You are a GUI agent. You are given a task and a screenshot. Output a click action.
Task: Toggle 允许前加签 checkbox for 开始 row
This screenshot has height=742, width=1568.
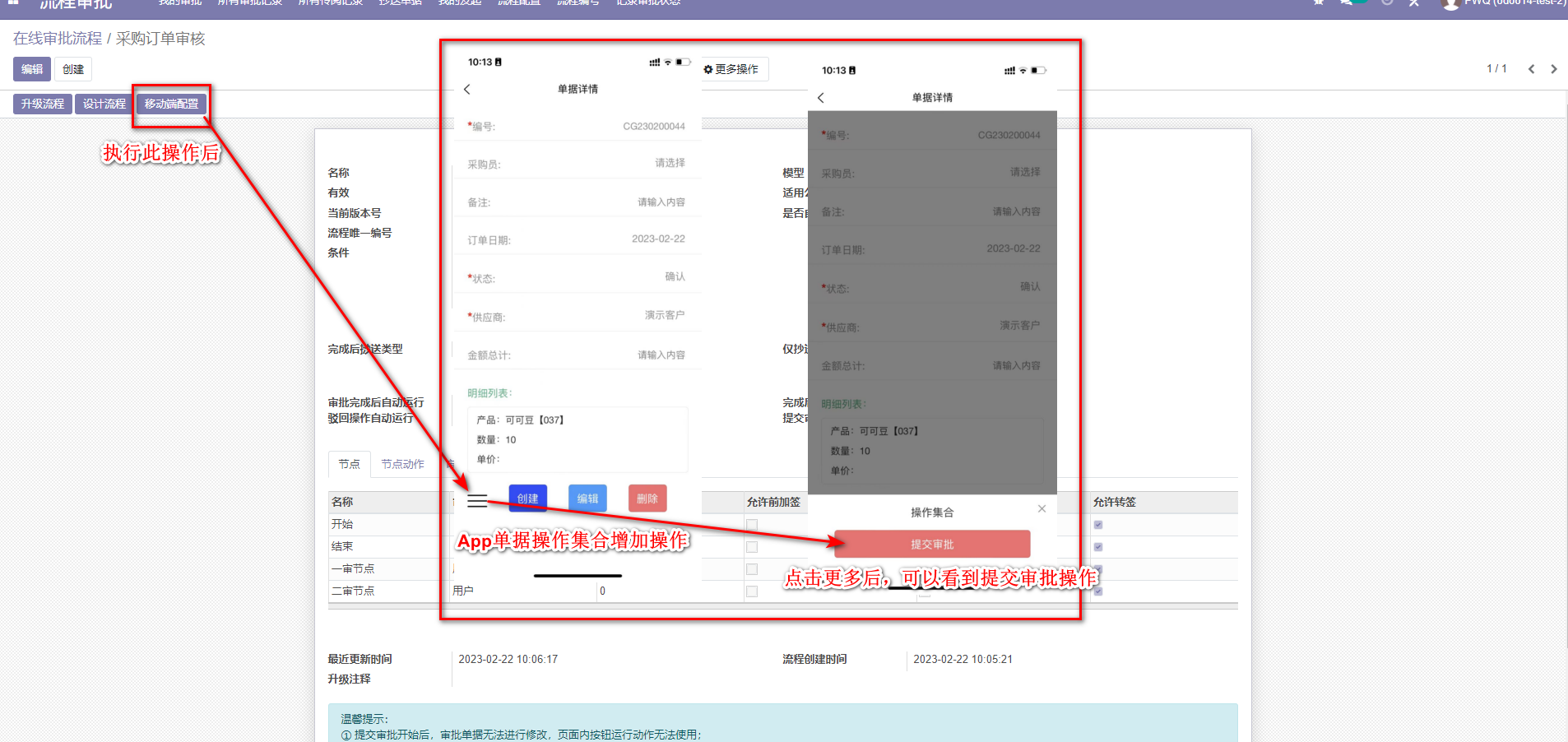(752, 525)
